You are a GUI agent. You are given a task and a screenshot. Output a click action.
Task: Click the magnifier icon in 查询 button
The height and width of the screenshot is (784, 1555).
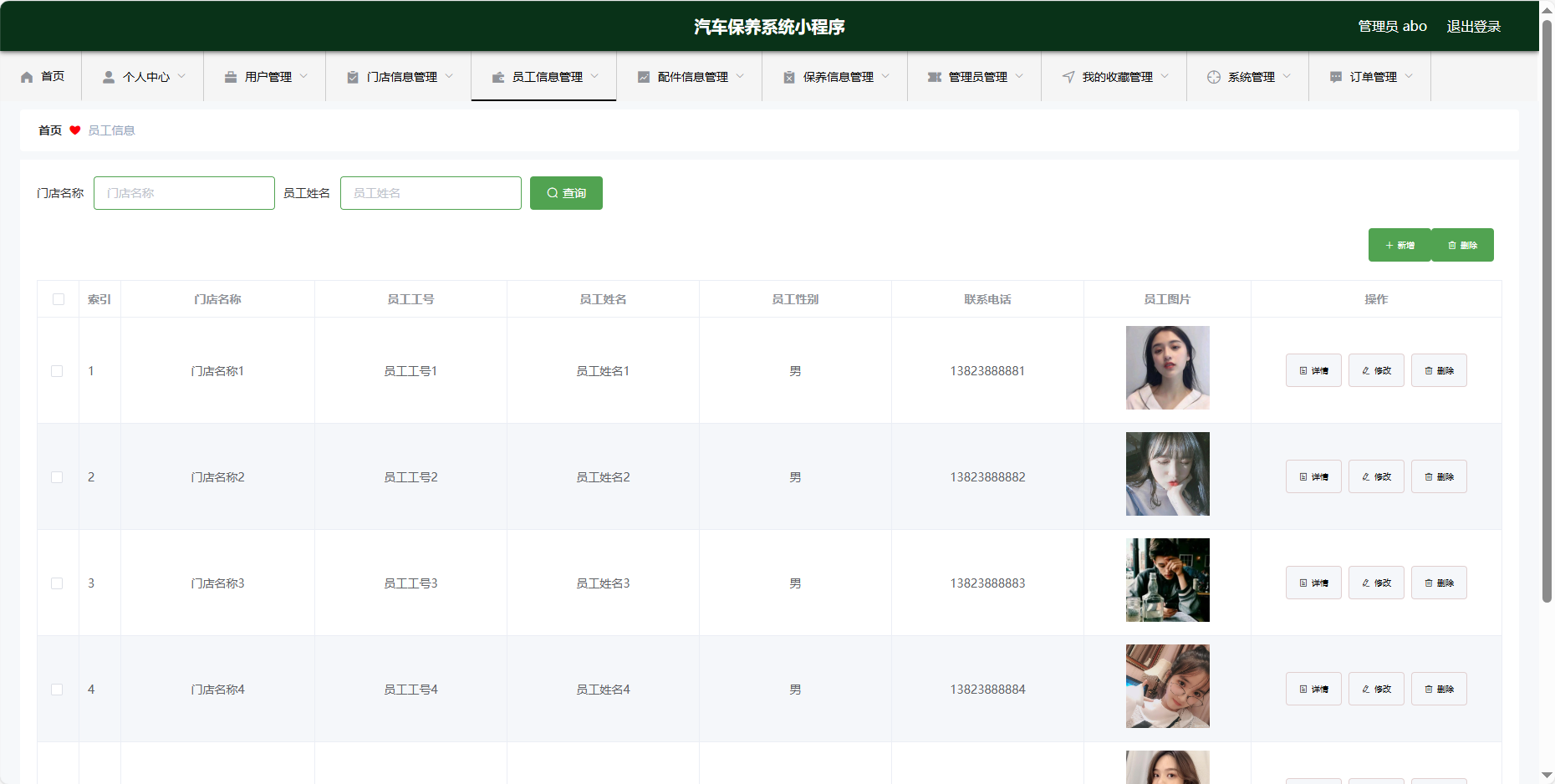point(553,193)
